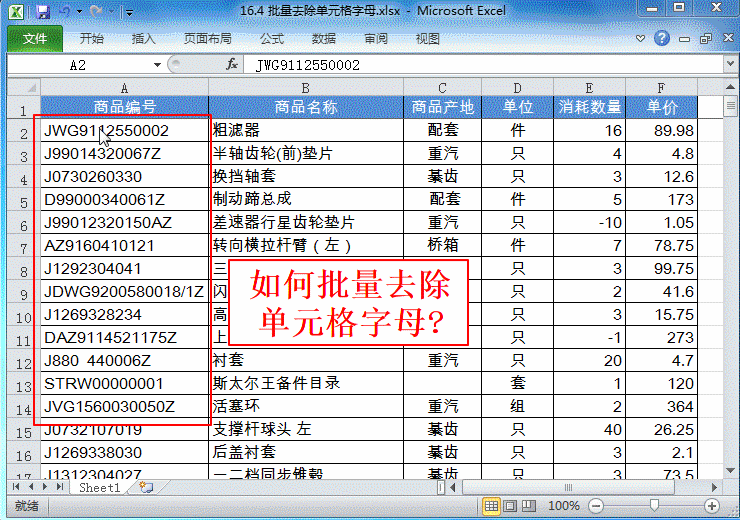Image resolution: width=740 pixels, height=520 pixels.
Task: Open the 文件 (File) tab
Action: (35, 38)
